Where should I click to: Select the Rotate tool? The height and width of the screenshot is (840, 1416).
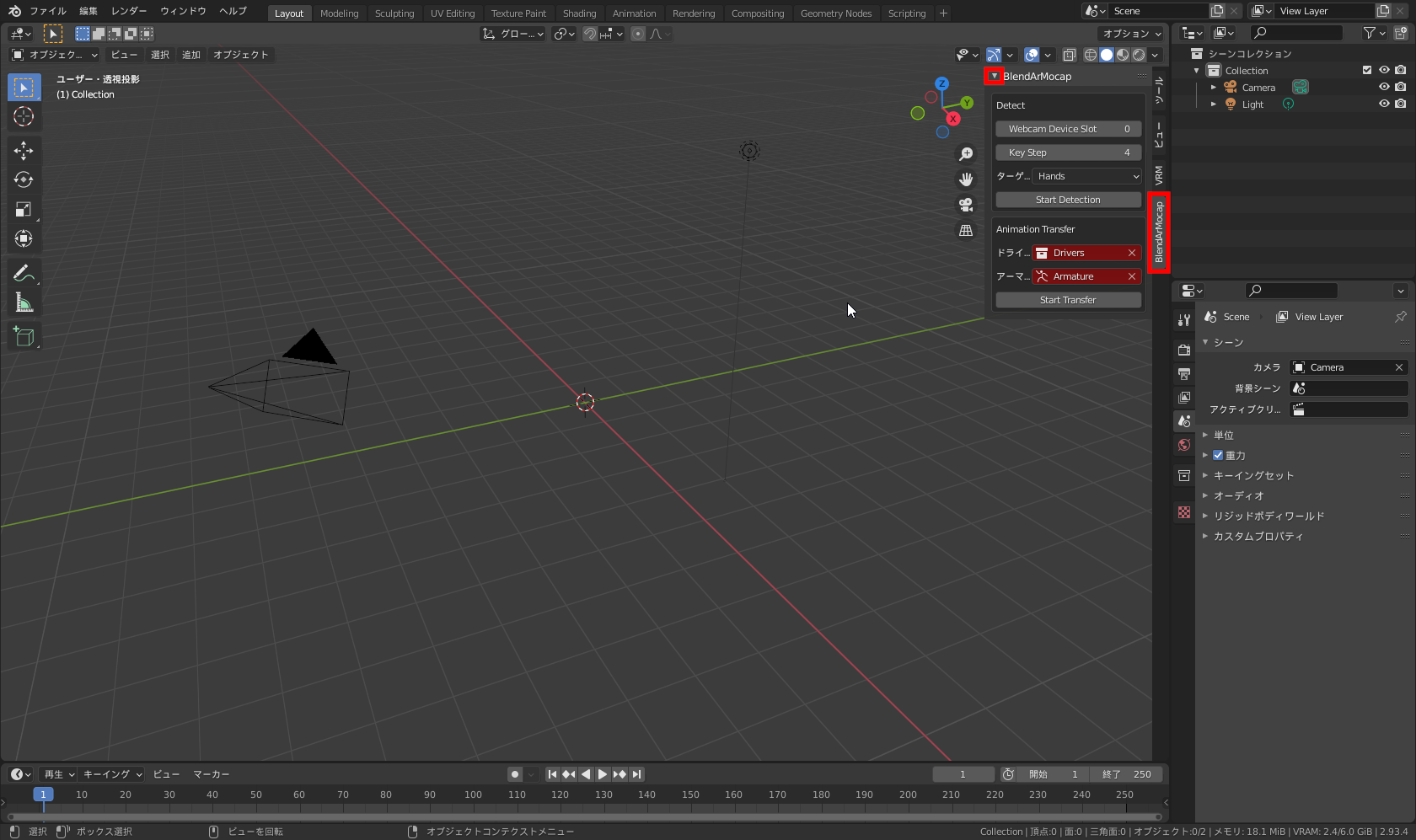coord(24,179)
